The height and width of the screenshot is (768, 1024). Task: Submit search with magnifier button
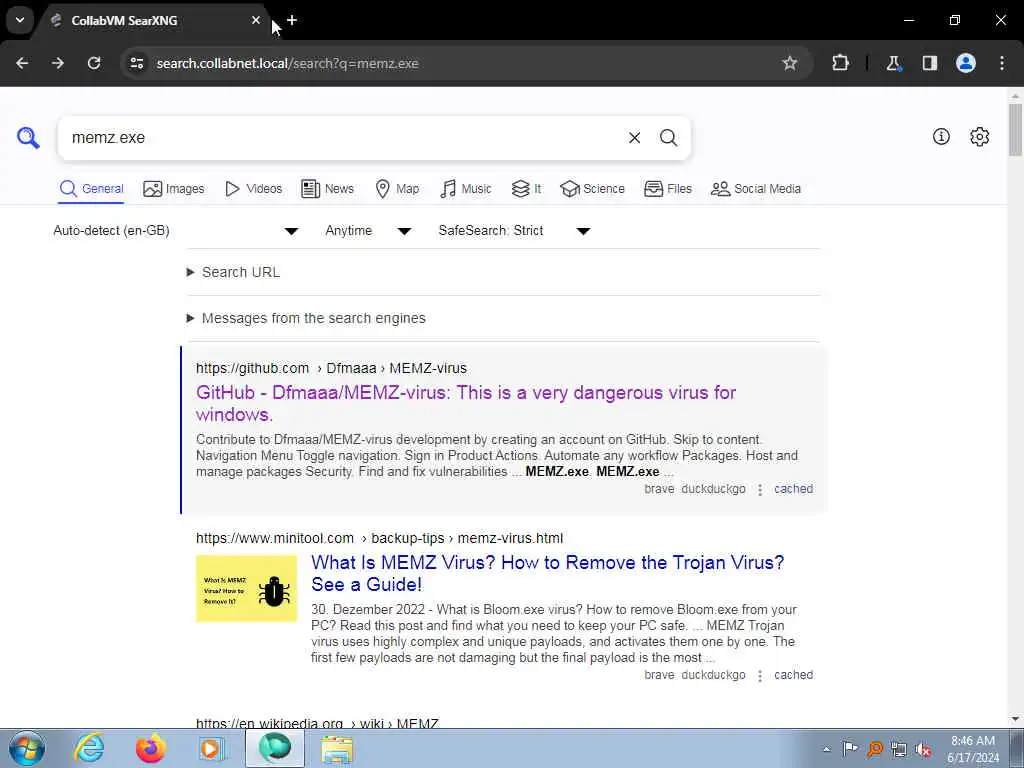[x=668, y=138]
